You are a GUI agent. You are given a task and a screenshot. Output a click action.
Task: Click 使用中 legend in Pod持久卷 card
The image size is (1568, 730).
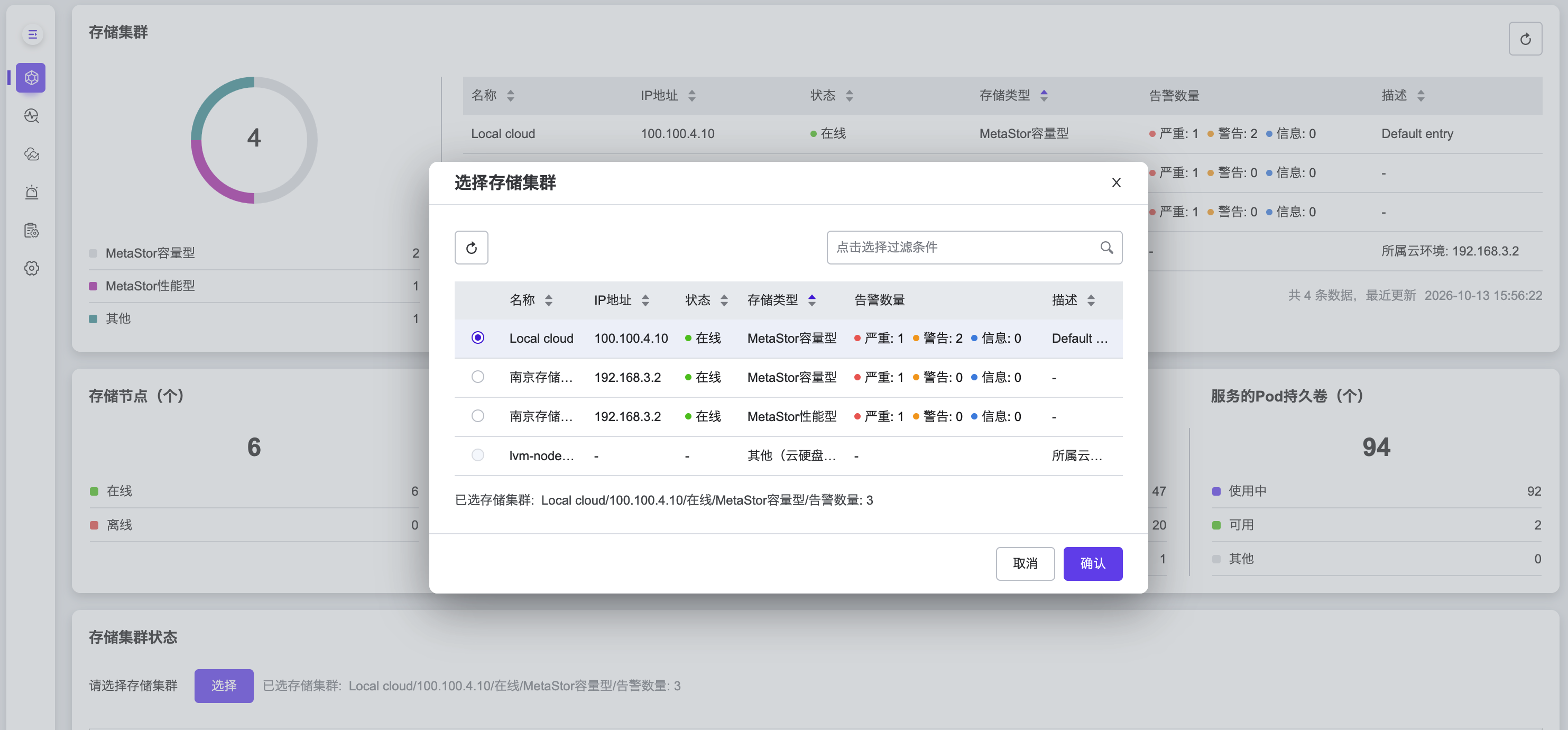(1376, 491)
